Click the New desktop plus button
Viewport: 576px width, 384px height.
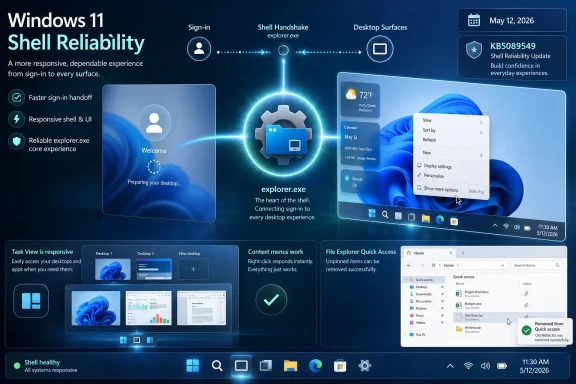click(x=193, y=269)
